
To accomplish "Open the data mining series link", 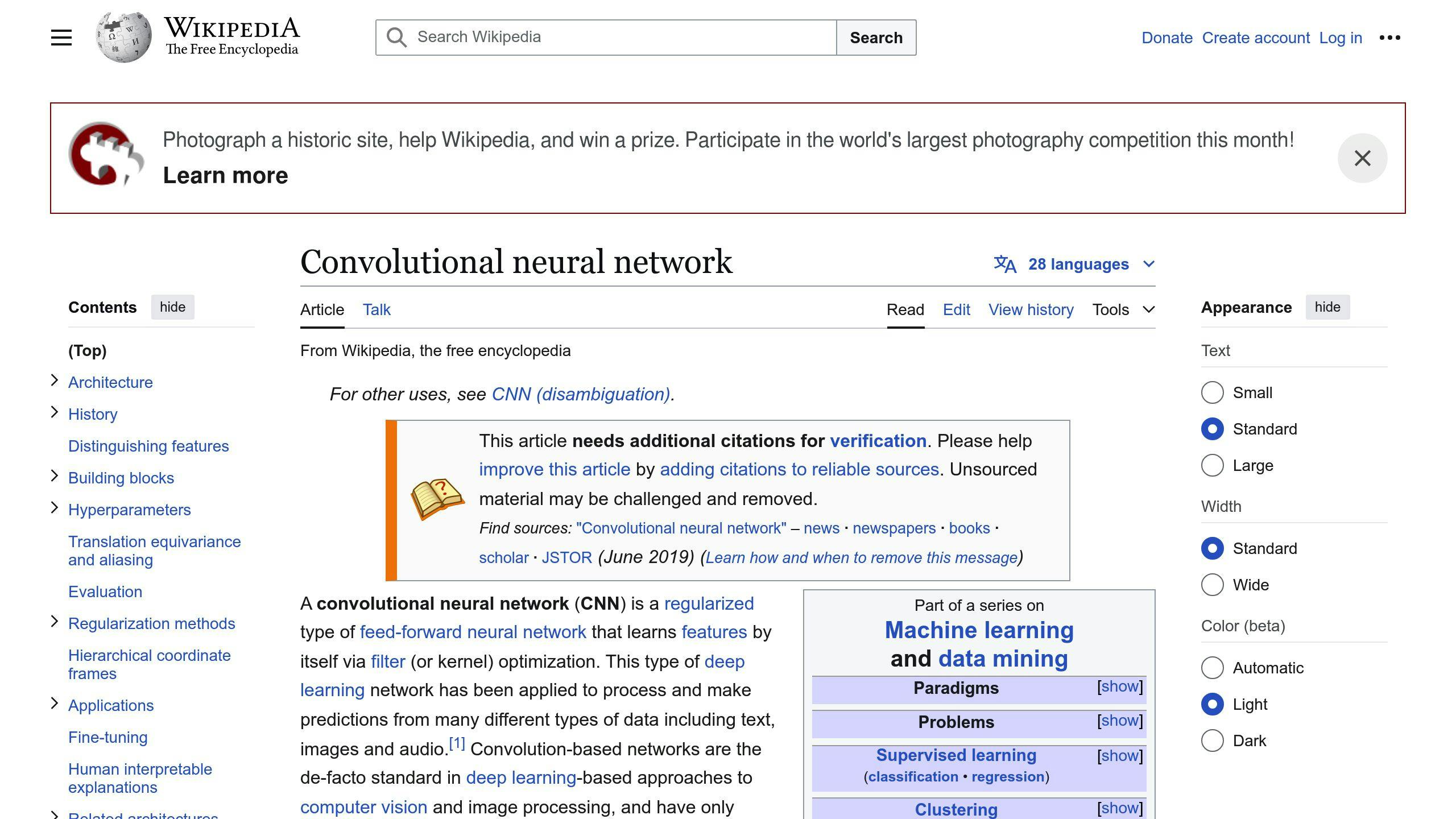I will click(1003, 659).
